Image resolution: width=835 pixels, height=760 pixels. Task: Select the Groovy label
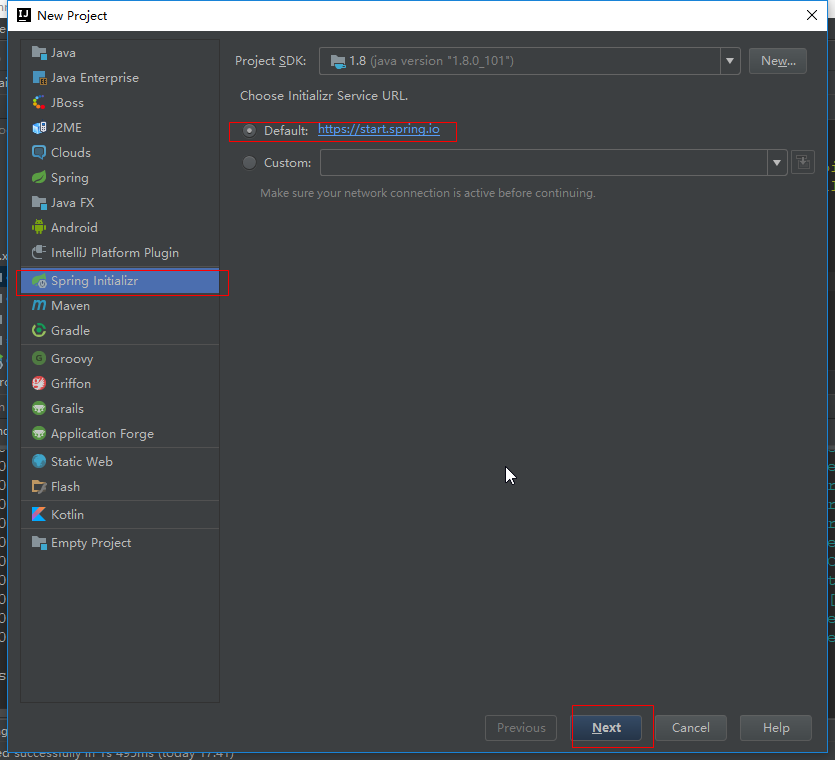point(72,359)
